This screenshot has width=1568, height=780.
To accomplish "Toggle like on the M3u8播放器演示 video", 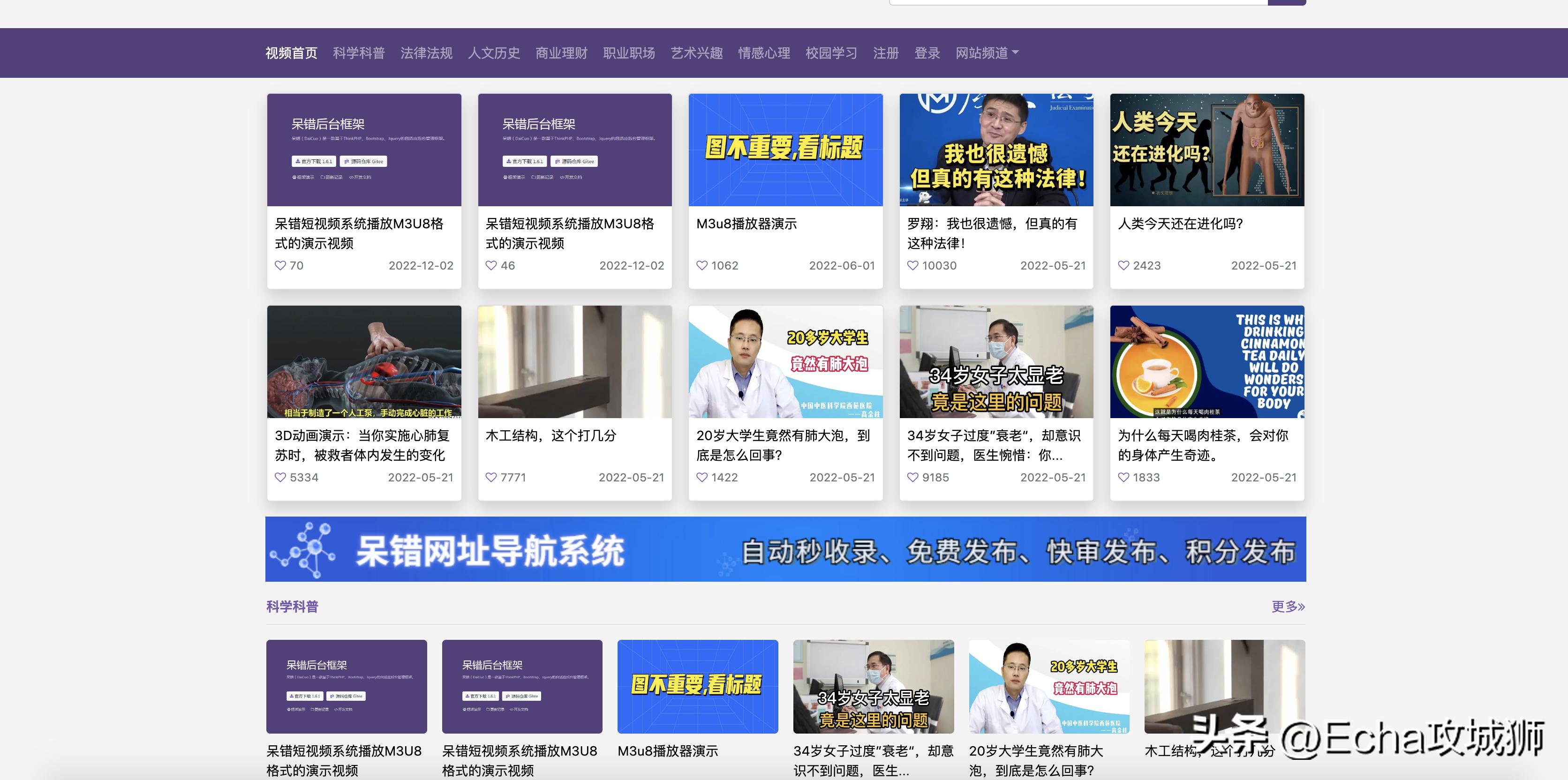I will (702, 266).
